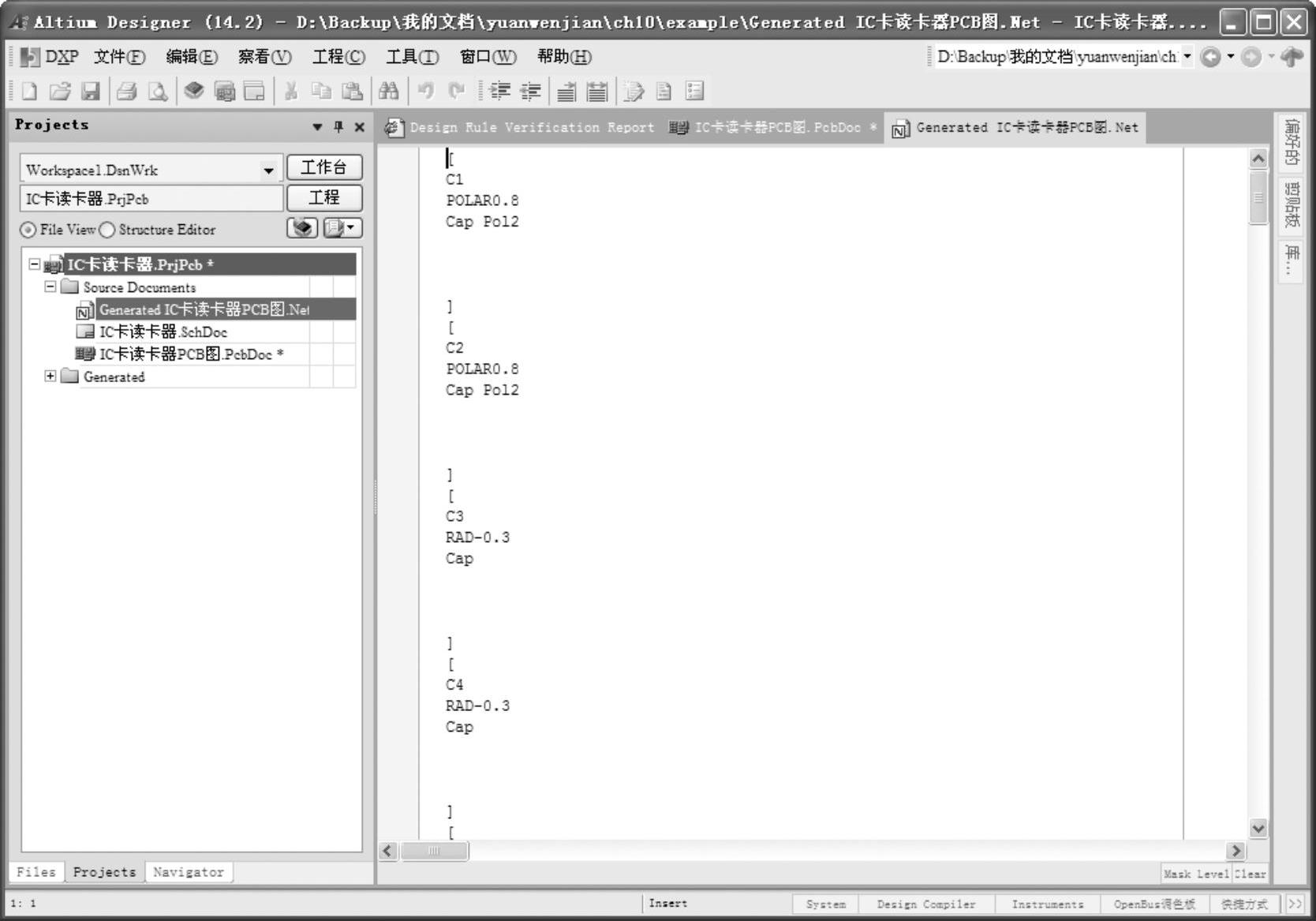
Task: Collapse the Source Documents folder
Action: tap(50, 286)
